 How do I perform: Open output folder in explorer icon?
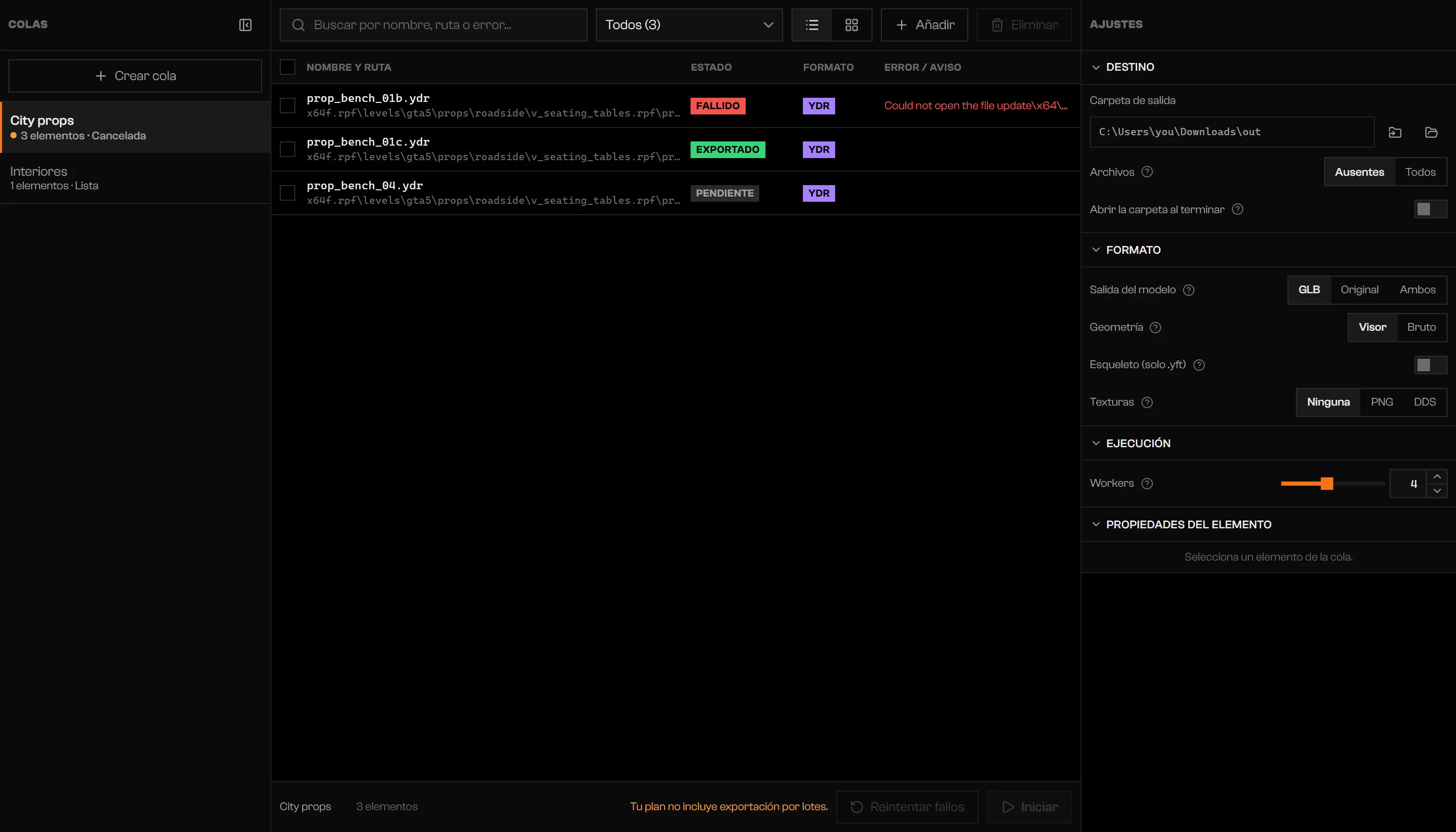coord(1431,132)
